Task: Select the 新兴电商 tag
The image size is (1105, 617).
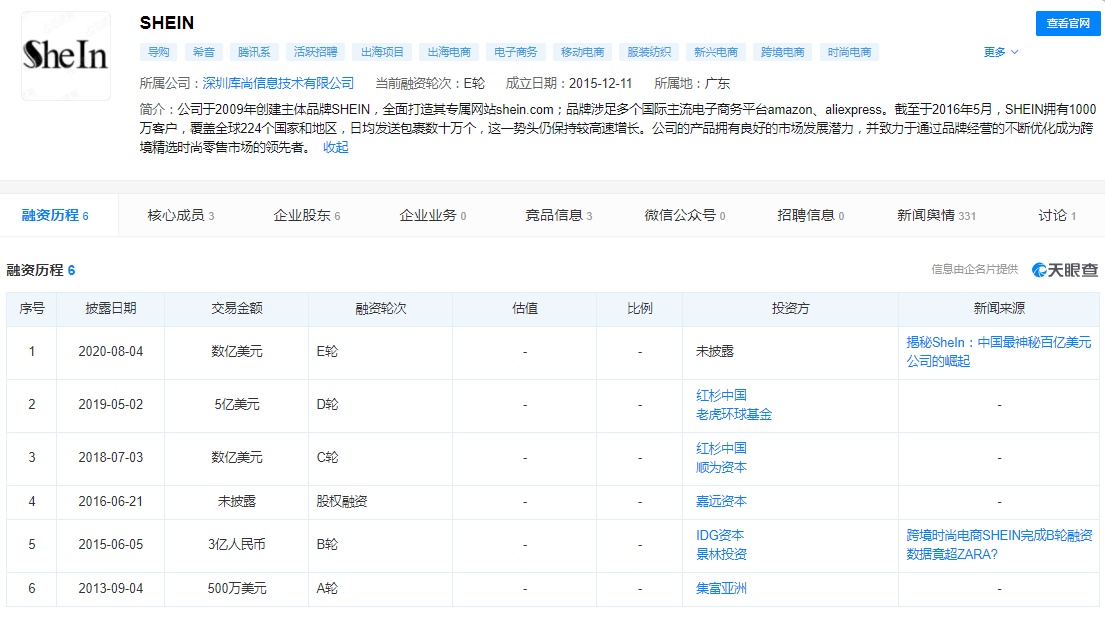Action: click(x=715, y=52)
